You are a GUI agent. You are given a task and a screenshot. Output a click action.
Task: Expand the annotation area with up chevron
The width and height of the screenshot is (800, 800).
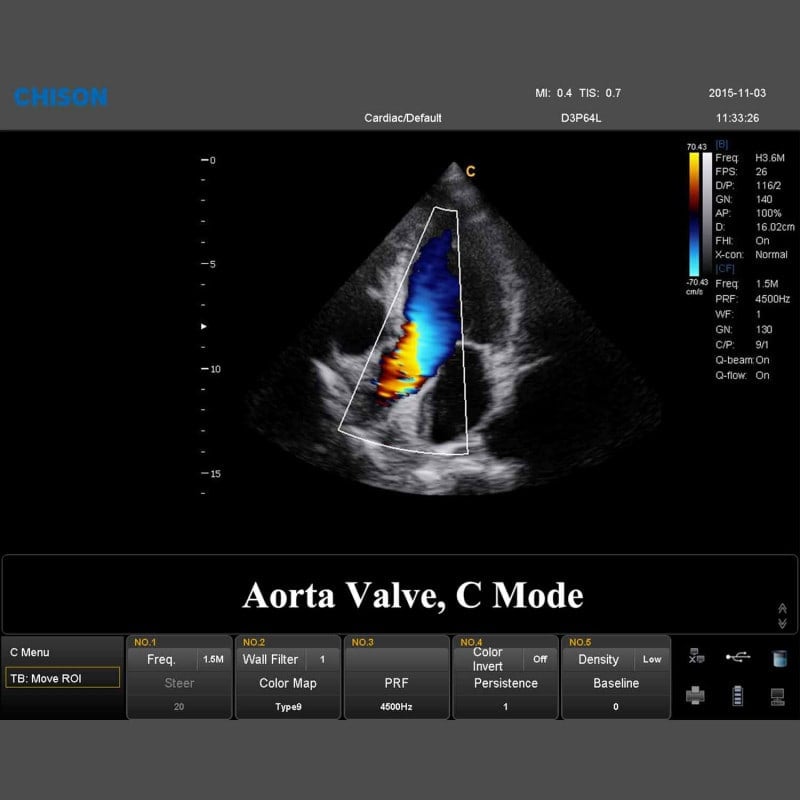pos(781,607)
